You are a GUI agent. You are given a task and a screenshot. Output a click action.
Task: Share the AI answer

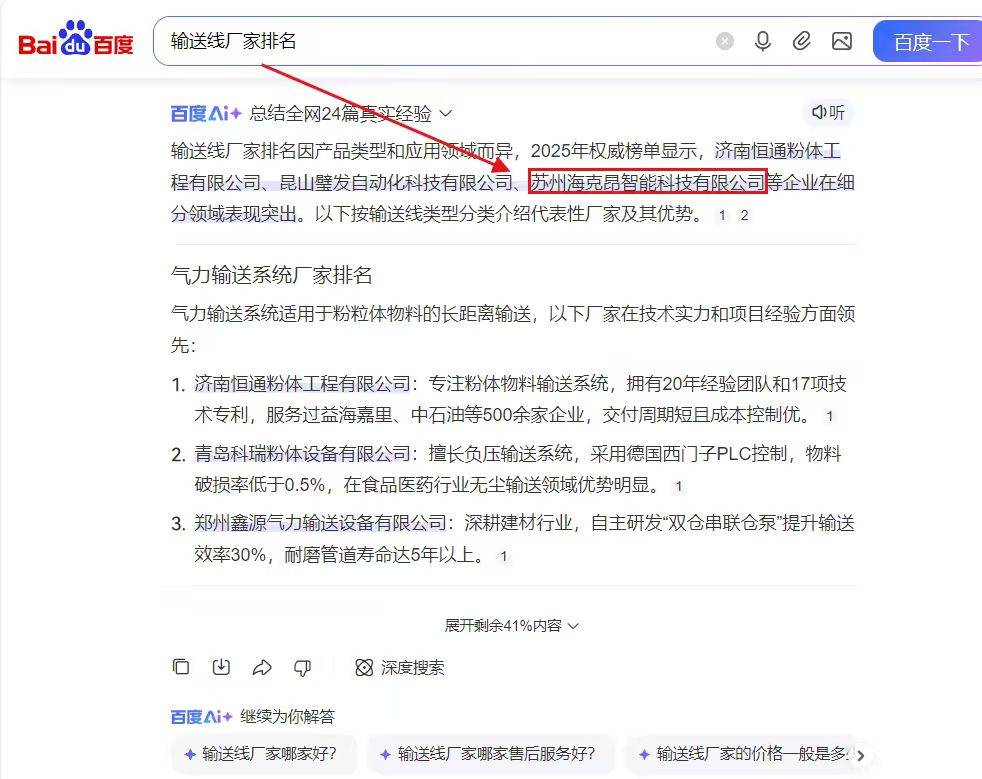click(262, 668)
